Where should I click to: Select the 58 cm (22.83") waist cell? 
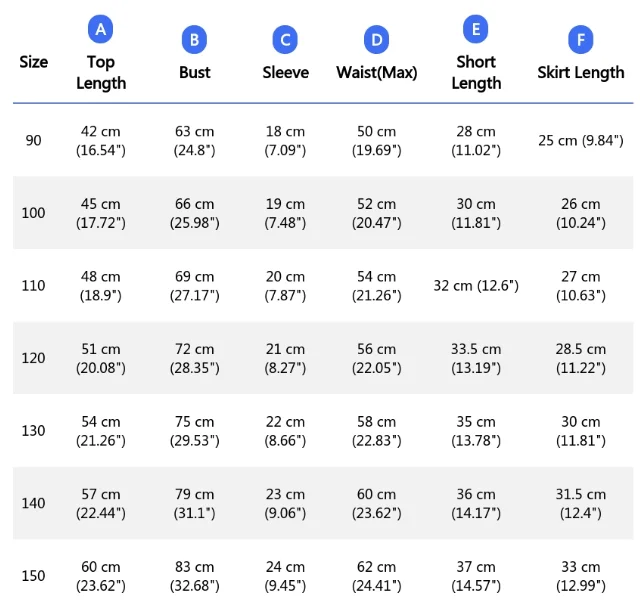[377, 431]
